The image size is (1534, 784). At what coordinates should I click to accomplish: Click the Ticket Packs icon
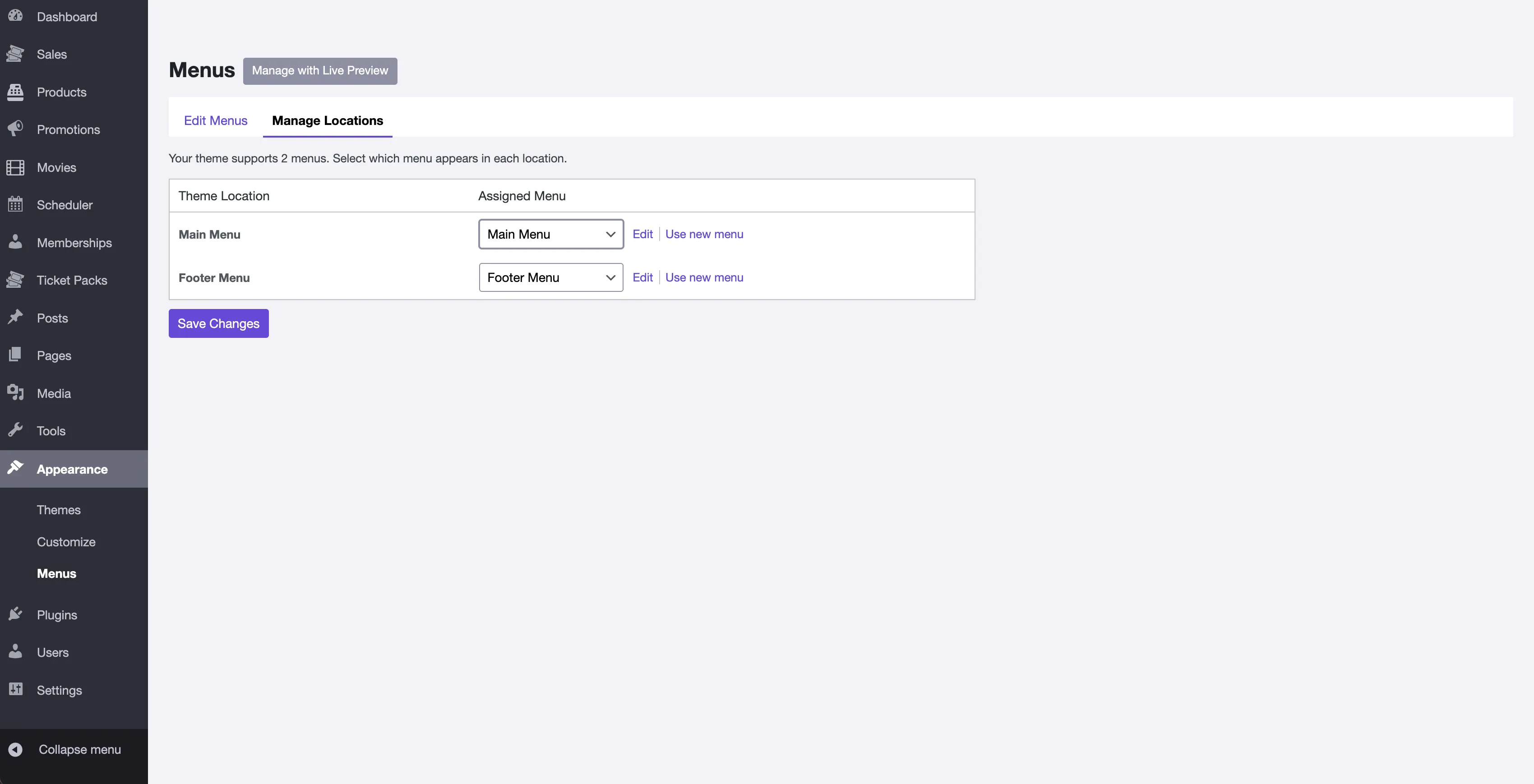coord(15,280)
